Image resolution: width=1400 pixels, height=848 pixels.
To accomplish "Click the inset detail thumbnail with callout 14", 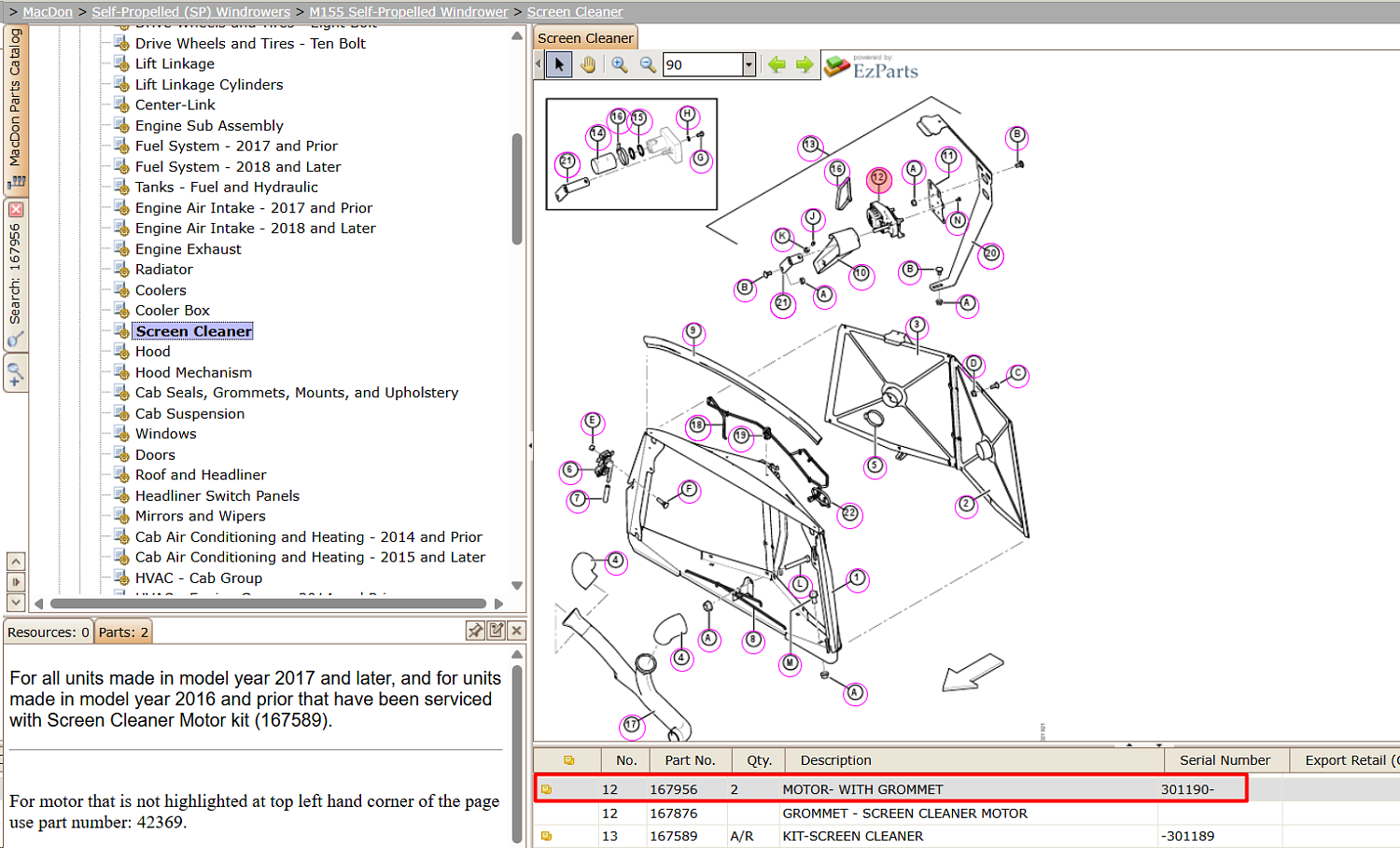I will (x=632, y=154).
